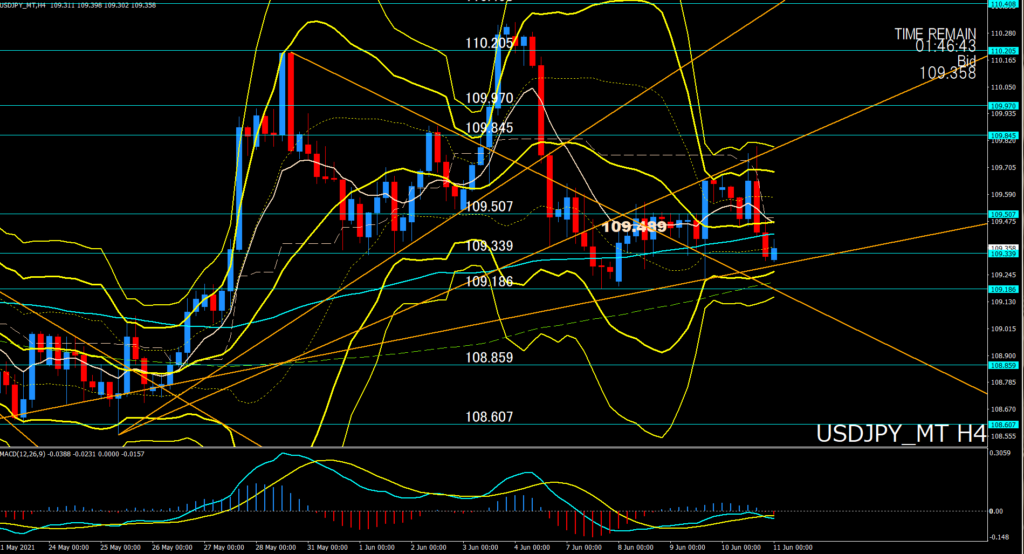1024x554 pixels.
Task: Click the 9 Jun 00:00 date label
Action: click(x=687, y=547)
